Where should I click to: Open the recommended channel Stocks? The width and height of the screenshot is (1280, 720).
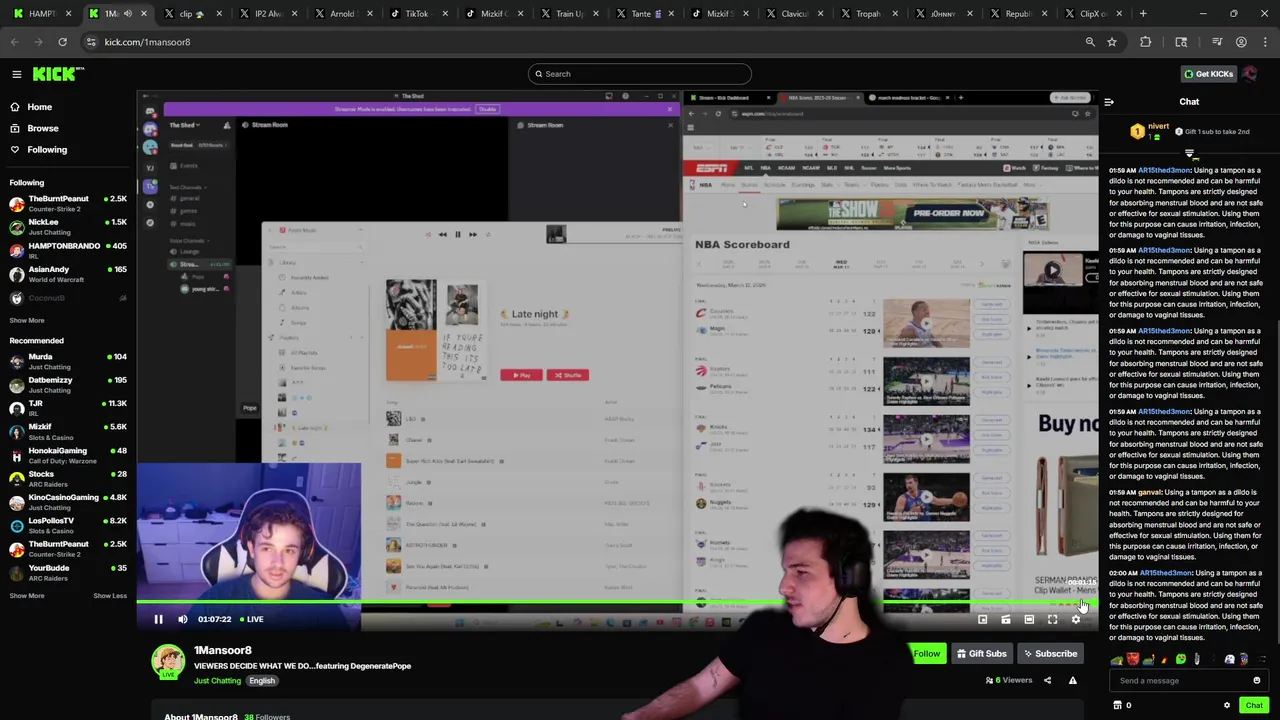click(68, 478)
